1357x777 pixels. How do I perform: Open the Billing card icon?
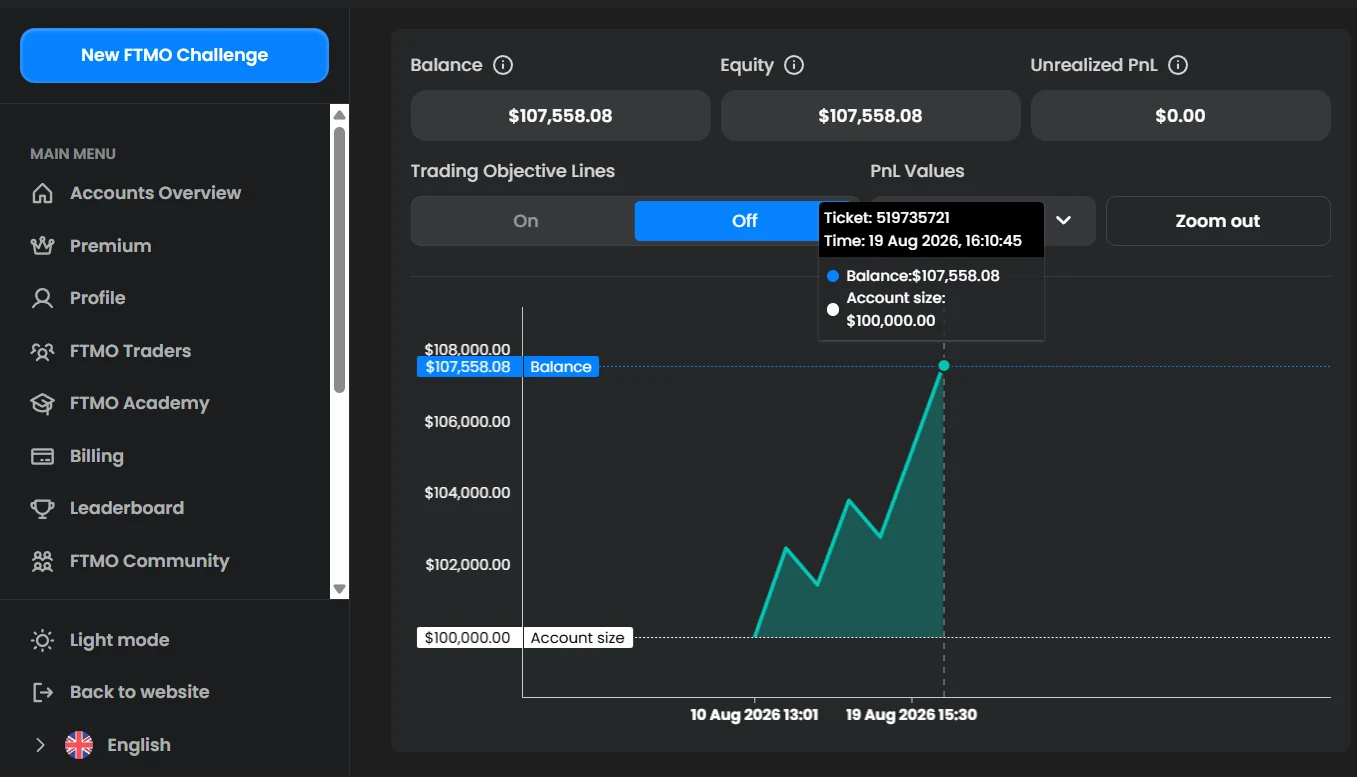pos(42,456)
